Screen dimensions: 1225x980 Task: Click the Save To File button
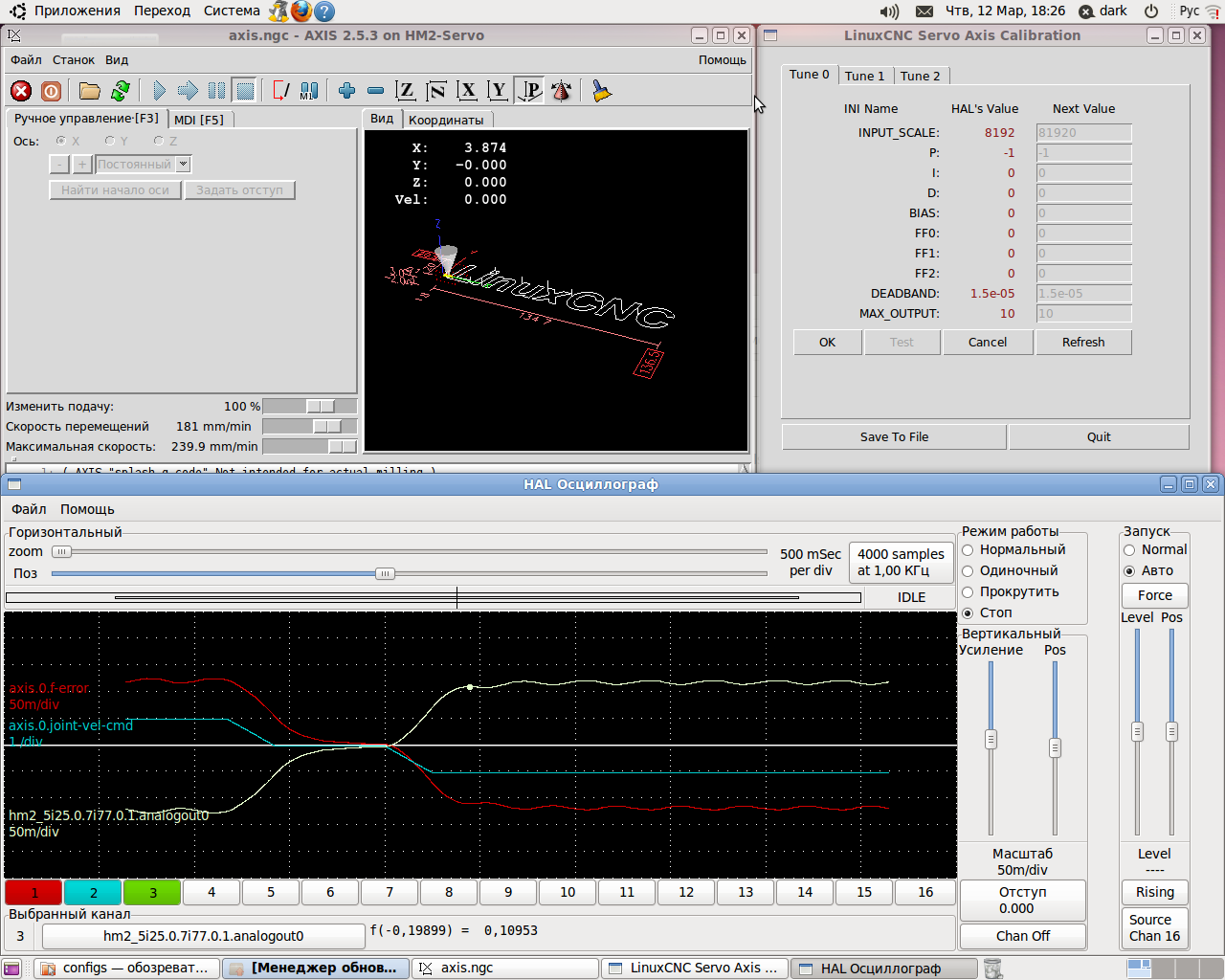[x=894, y=437]
